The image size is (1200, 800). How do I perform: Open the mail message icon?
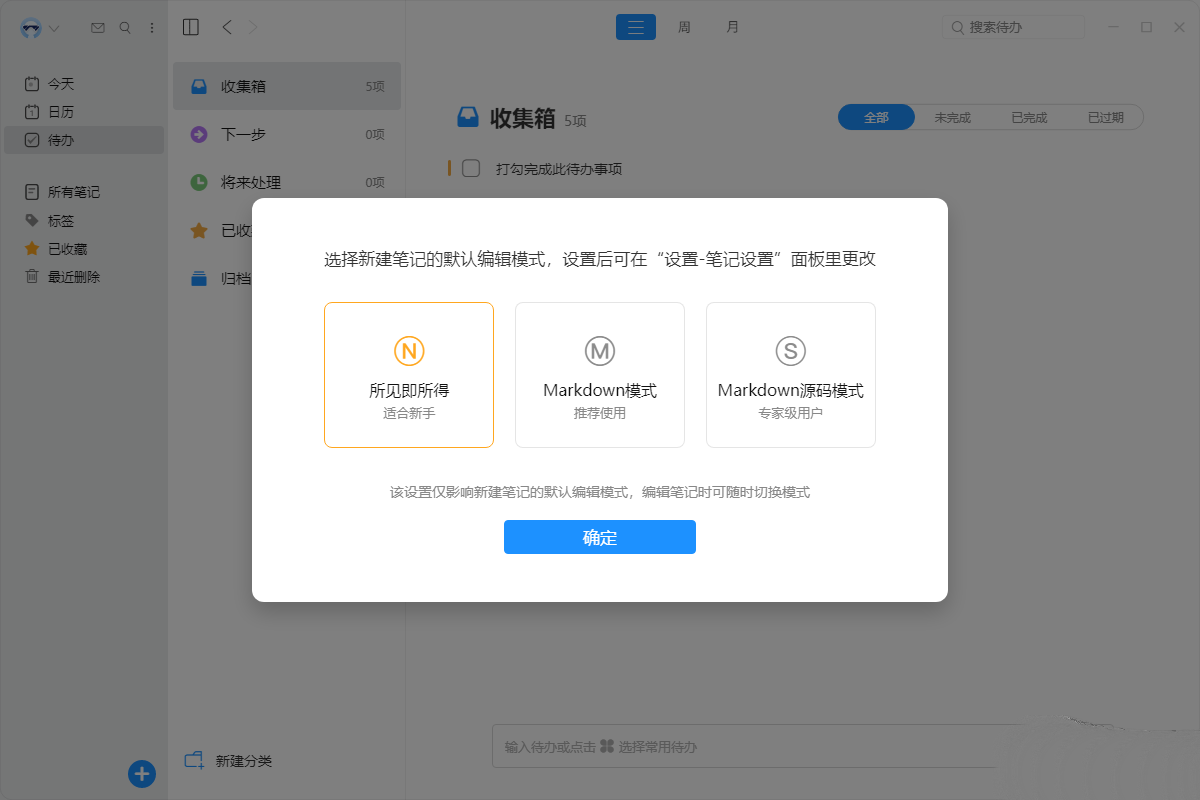tap(97, 28)
